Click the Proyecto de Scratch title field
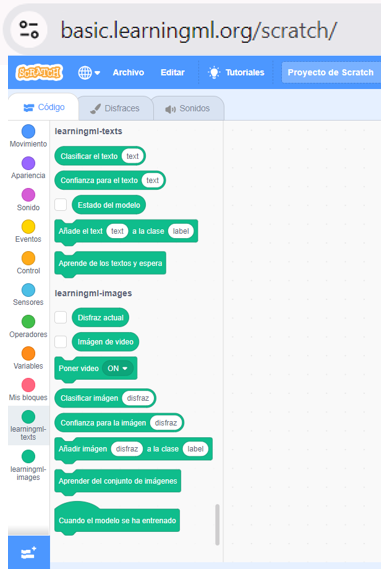The width and height of the screenshot is (381, 570). point(331,72)
